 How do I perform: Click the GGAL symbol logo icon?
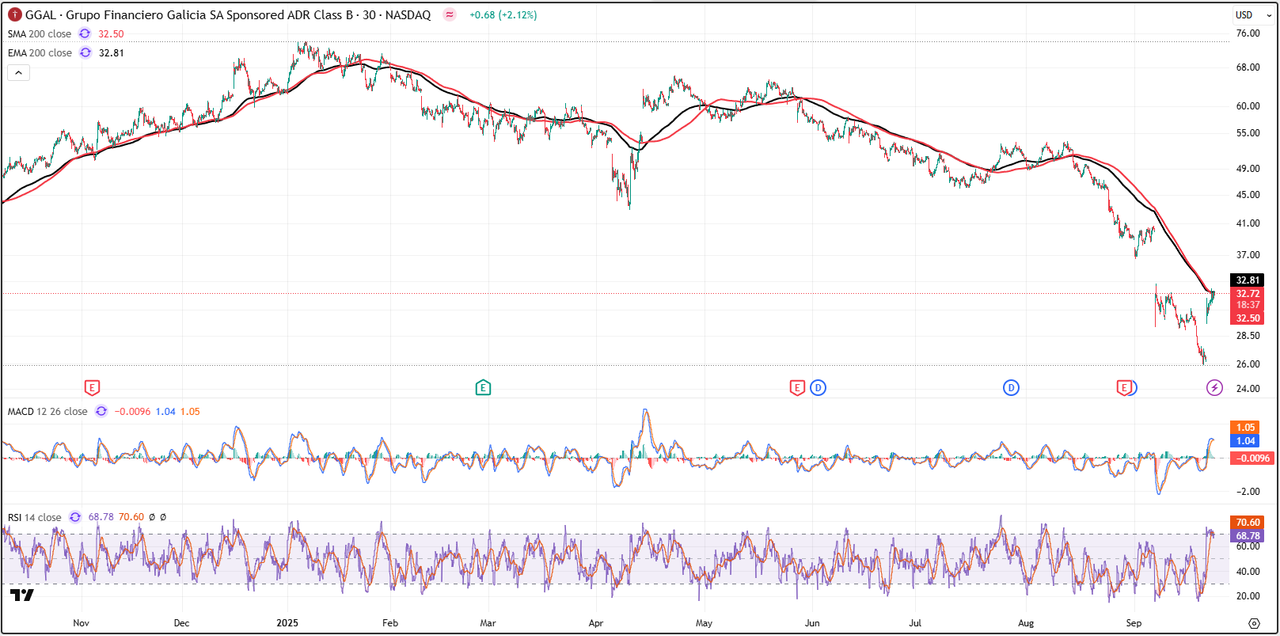(13, 15)
